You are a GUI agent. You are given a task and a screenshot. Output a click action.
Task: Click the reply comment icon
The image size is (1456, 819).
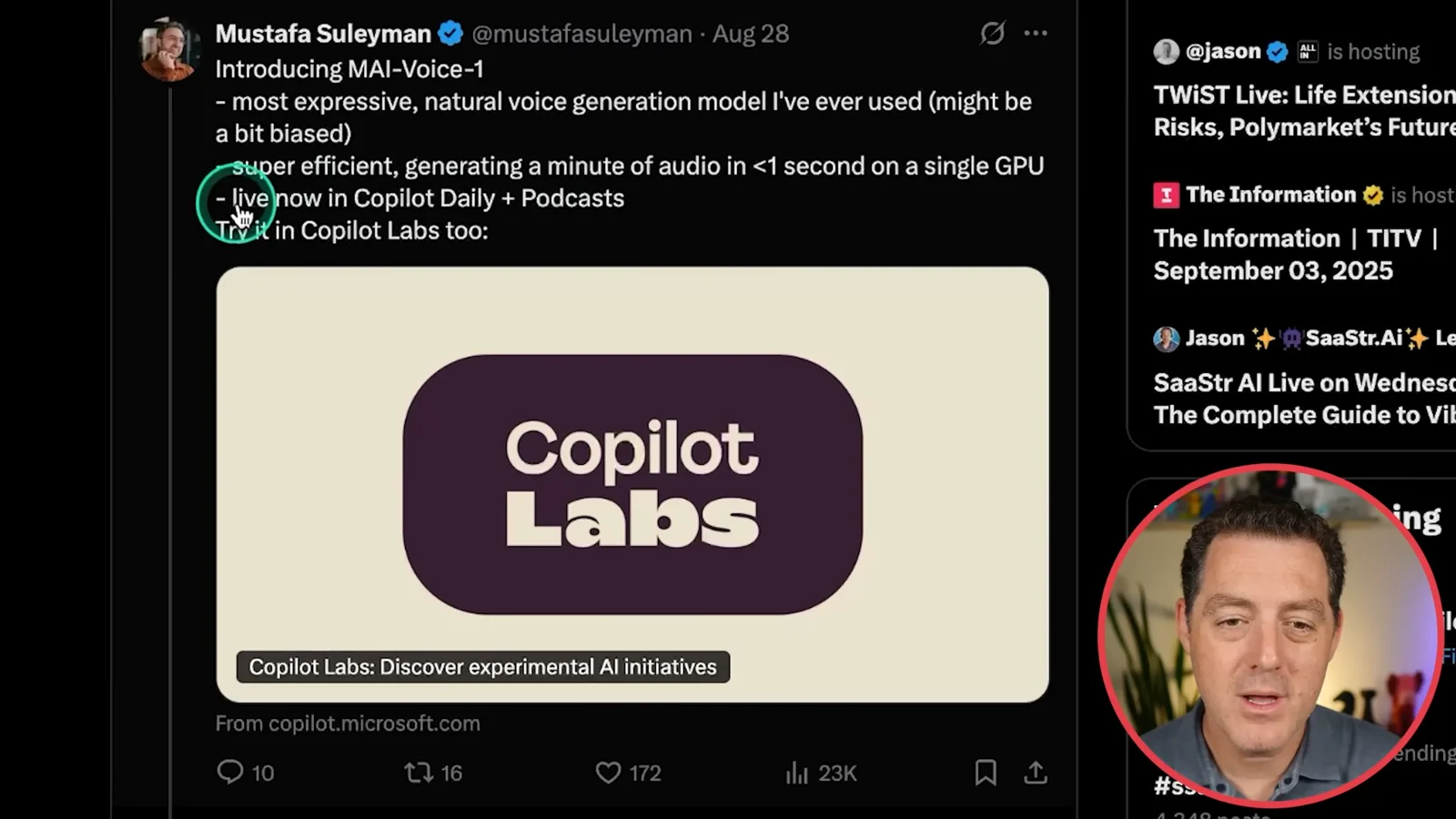coord(230,773)
